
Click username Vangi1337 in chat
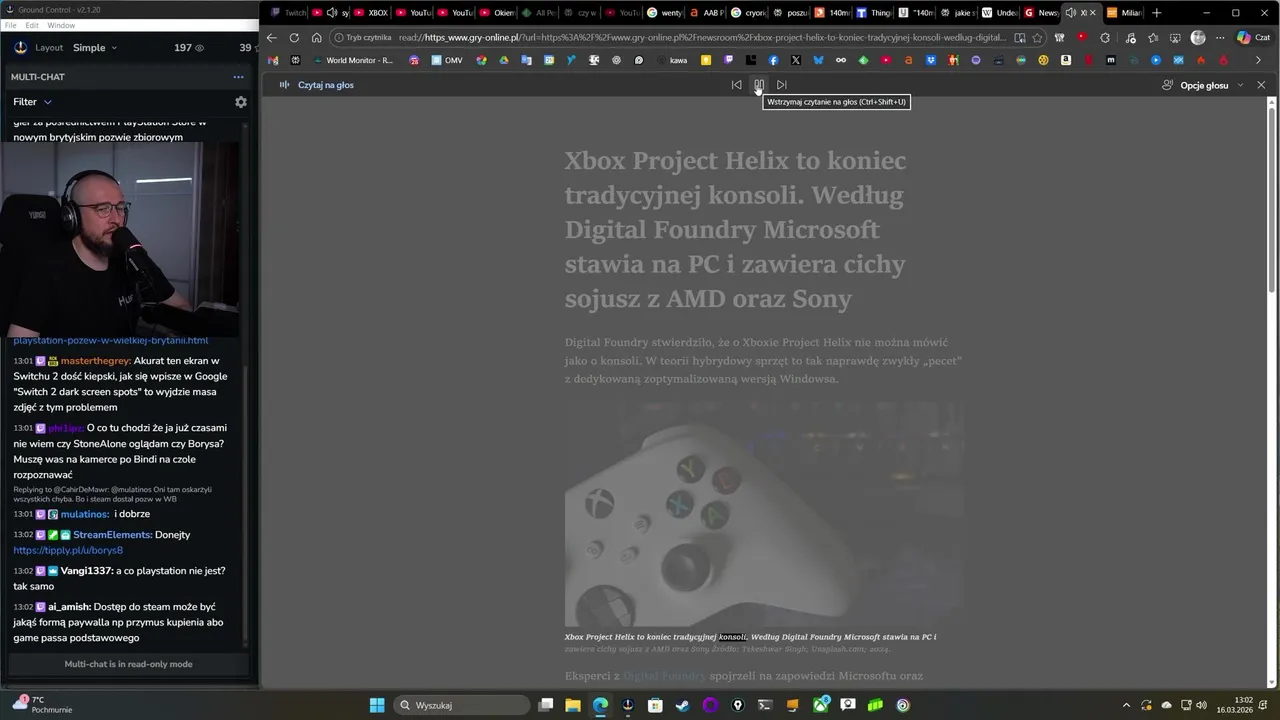[86, 571]
